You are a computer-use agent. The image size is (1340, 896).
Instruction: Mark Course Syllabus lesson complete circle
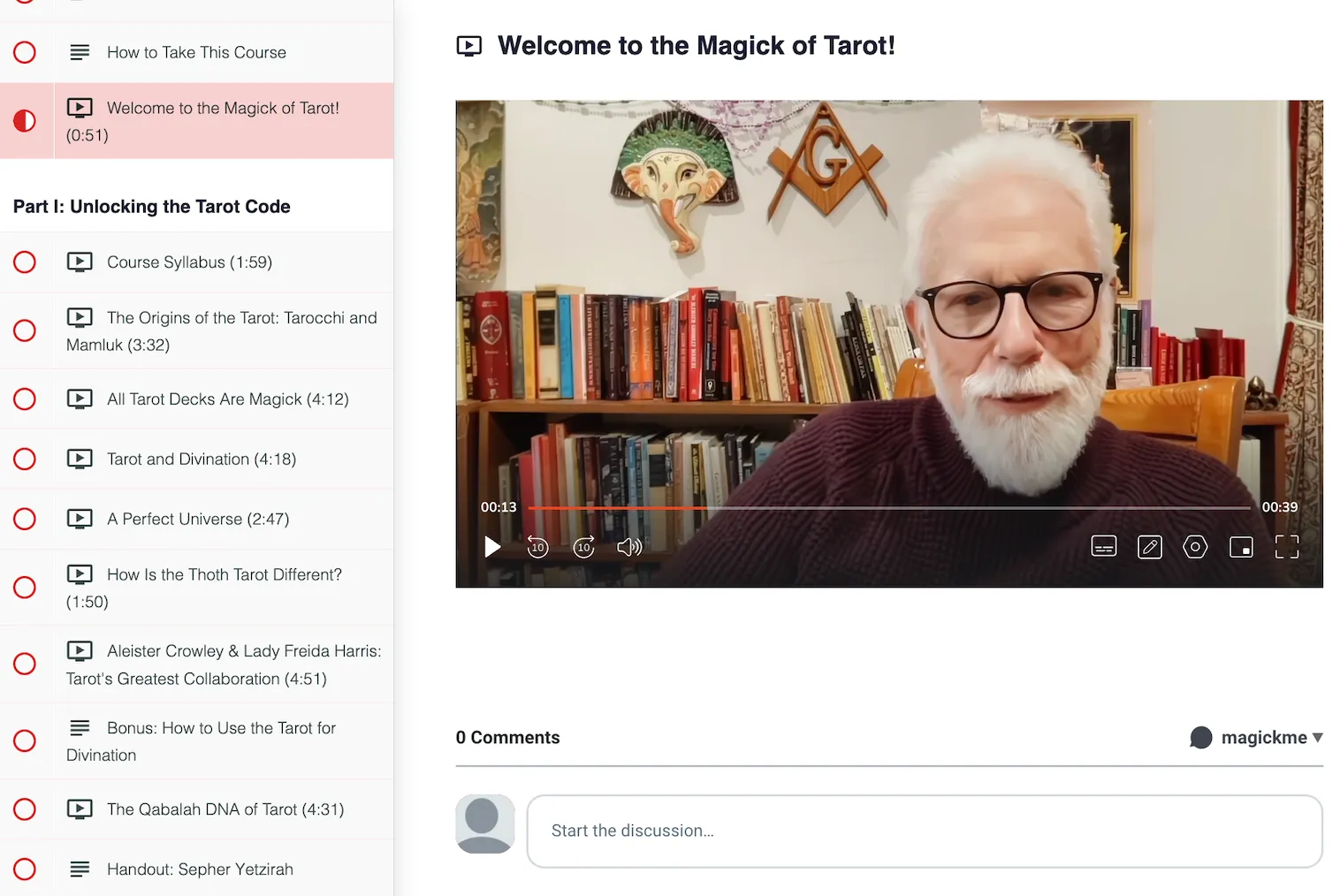click(25, 262)
